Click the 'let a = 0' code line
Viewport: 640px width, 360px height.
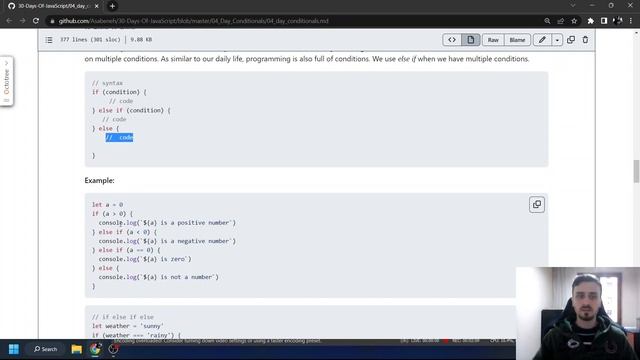pos(107,204)
